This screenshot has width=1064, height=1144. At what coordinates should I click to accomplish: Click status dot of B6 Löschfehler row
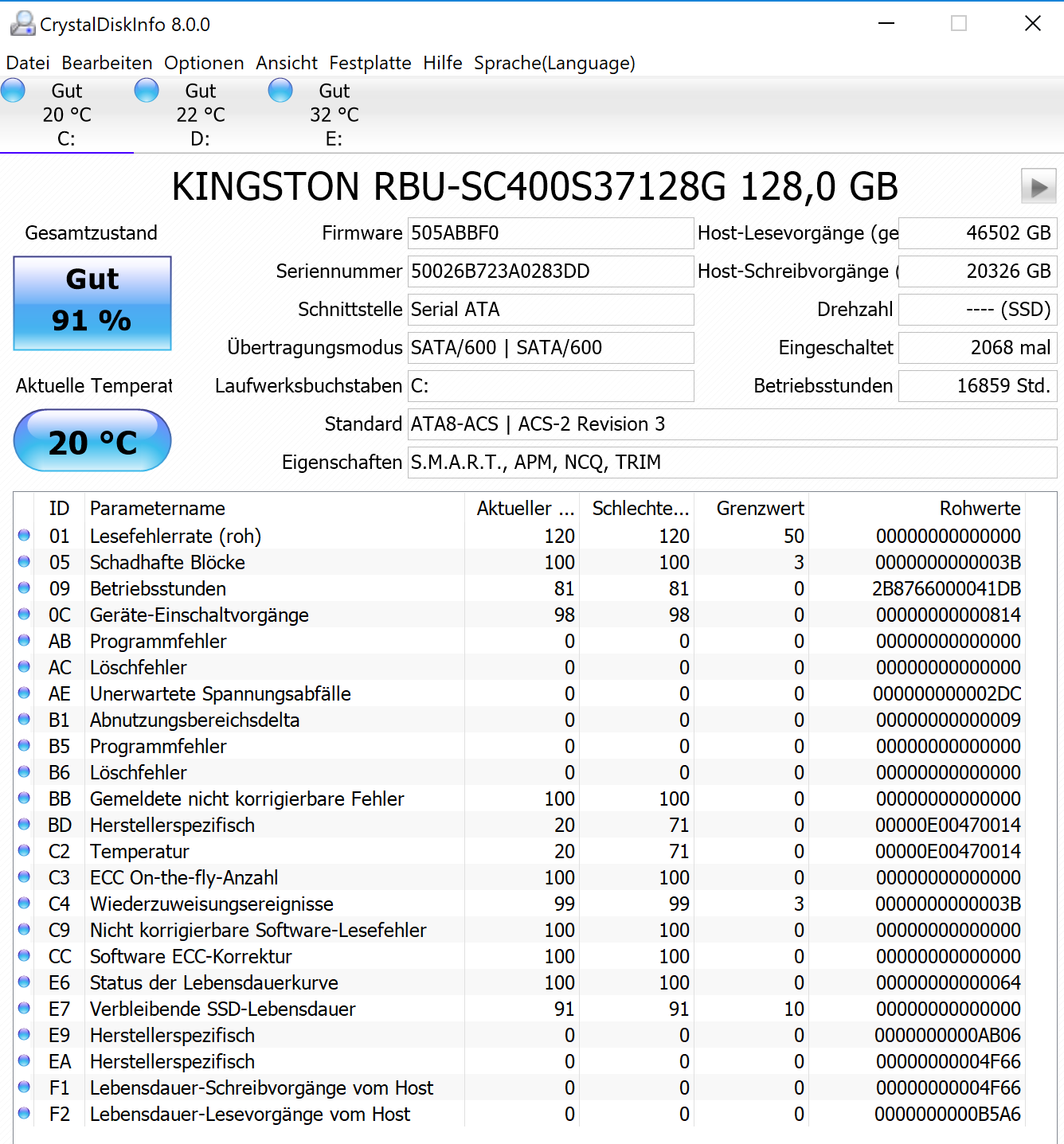24,771
